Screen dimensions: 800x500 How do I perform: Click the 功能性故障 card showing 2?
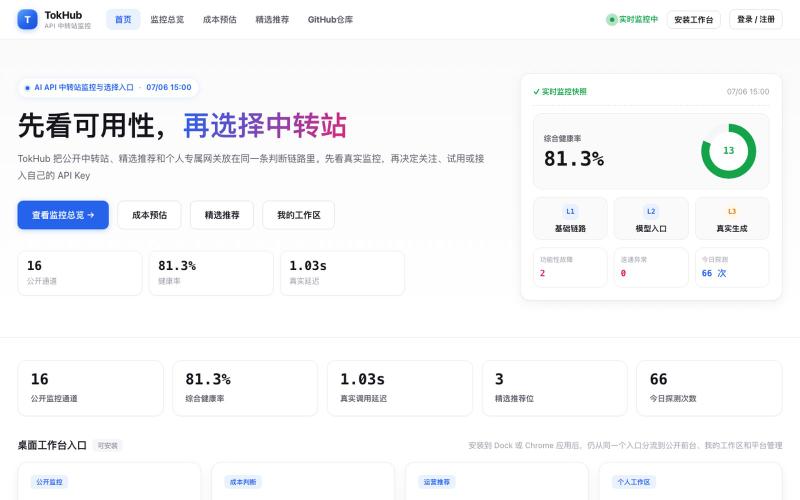point(570,267)
